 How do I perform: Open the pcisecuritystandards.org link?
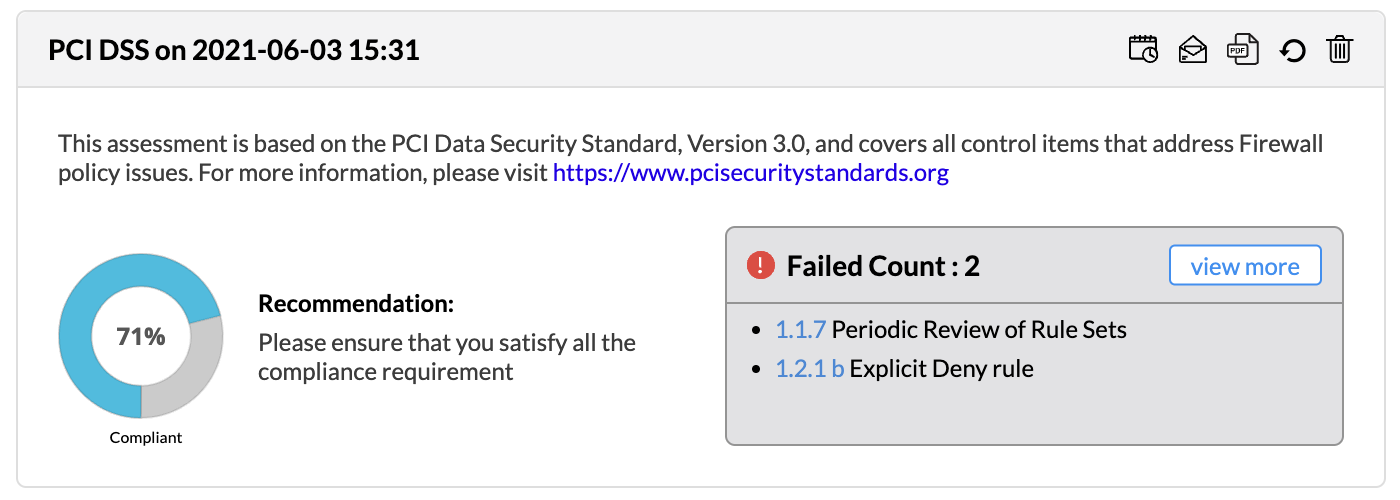click(750, 173)
